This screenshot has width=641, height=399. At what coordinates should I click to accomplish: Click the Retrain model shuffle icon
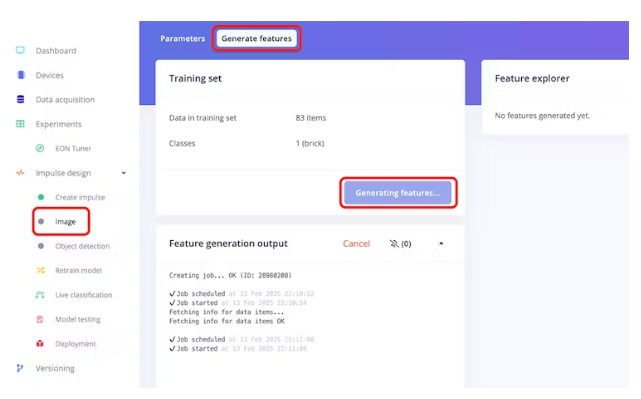tap(40, 270)
